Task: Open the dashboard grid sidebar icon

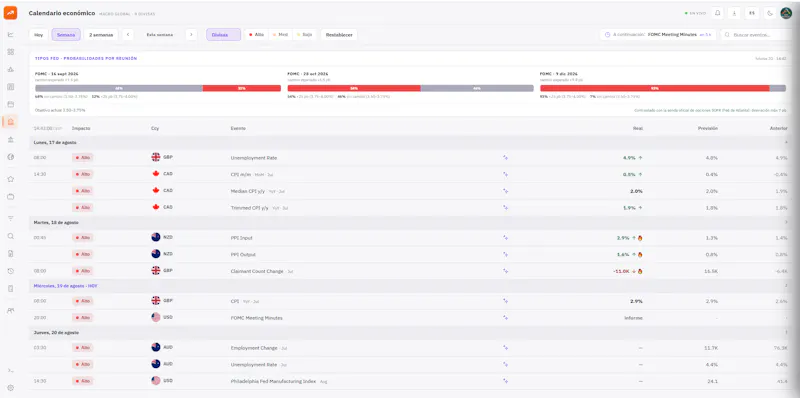Action: 10,52
